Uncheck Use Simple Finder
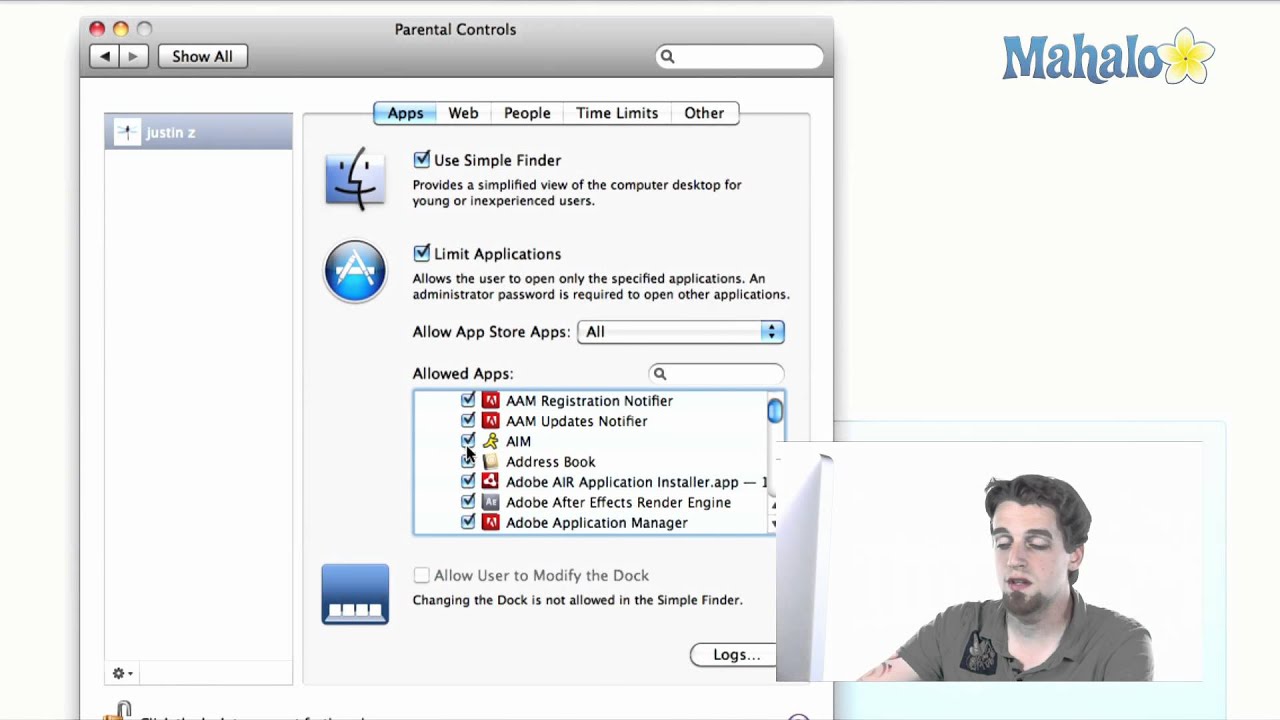Image resolution: width=1280 pixels, height=720 pixels. point(421,160)
